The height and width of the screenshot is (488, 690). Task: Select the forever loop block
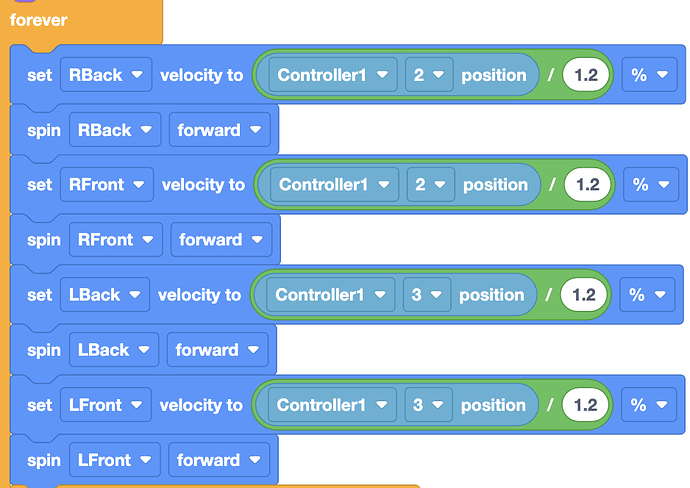(x=39, y=20)
